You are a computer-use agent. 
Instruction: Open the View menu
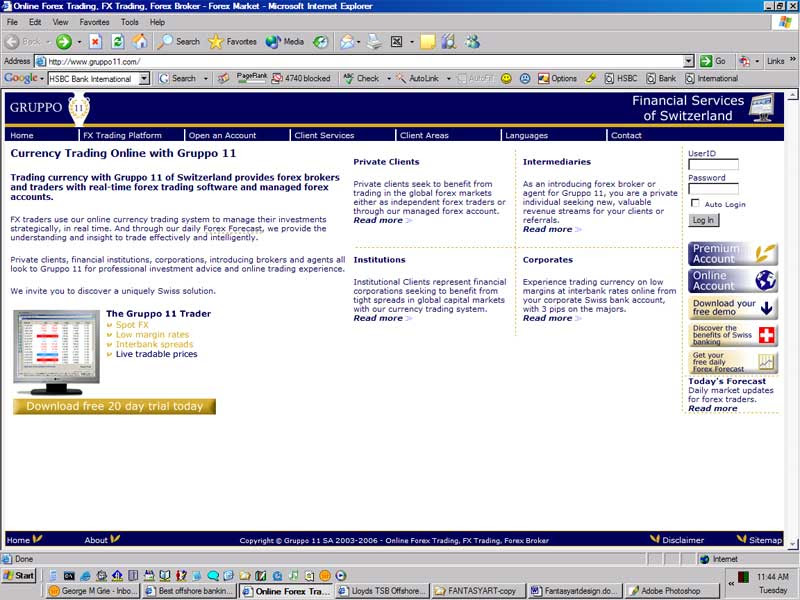tap(60, 22)
